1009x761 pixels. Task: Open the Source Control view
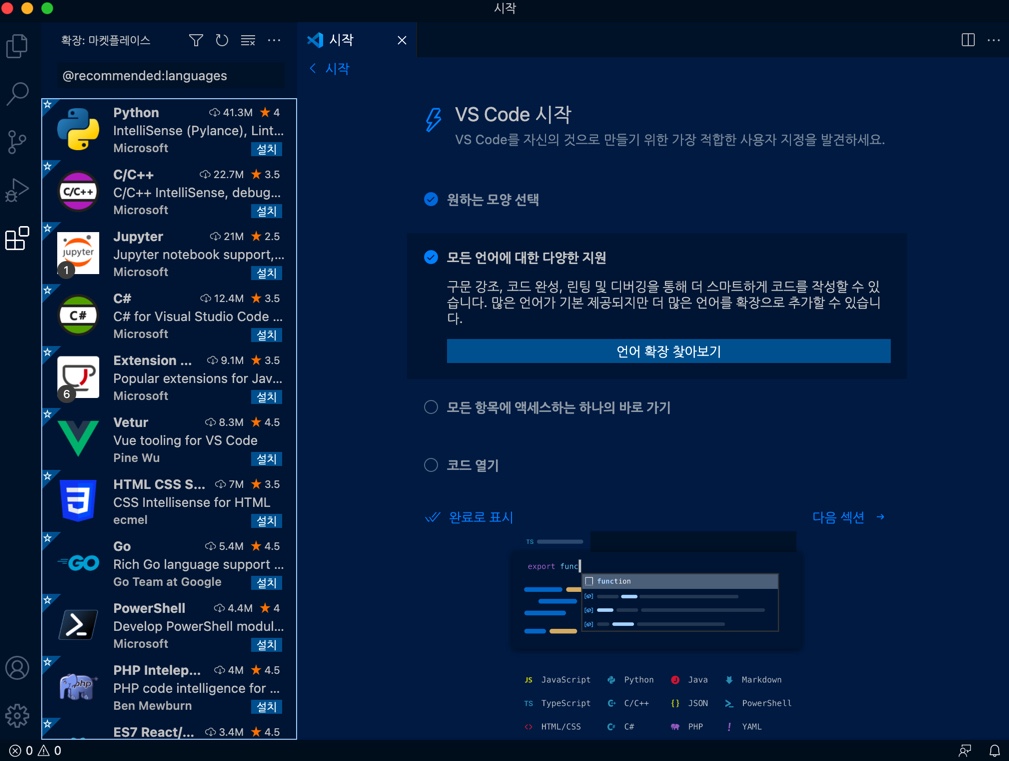pyautogui.click(x=17, y=142)
